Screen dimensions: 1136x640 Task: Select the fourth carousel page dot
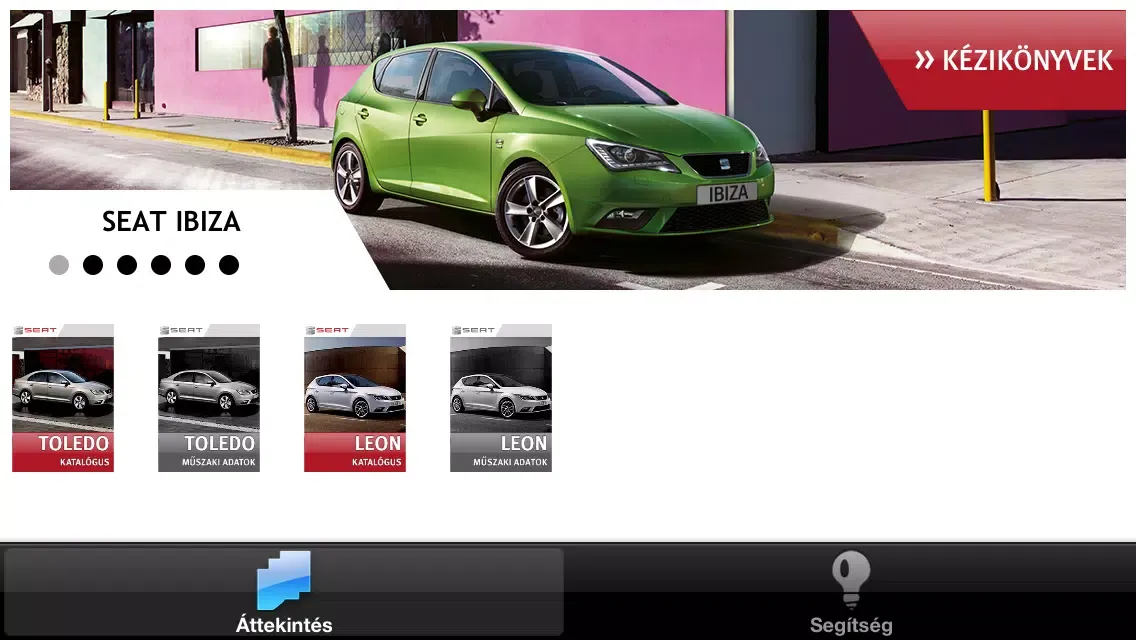[x=161, y=265]
